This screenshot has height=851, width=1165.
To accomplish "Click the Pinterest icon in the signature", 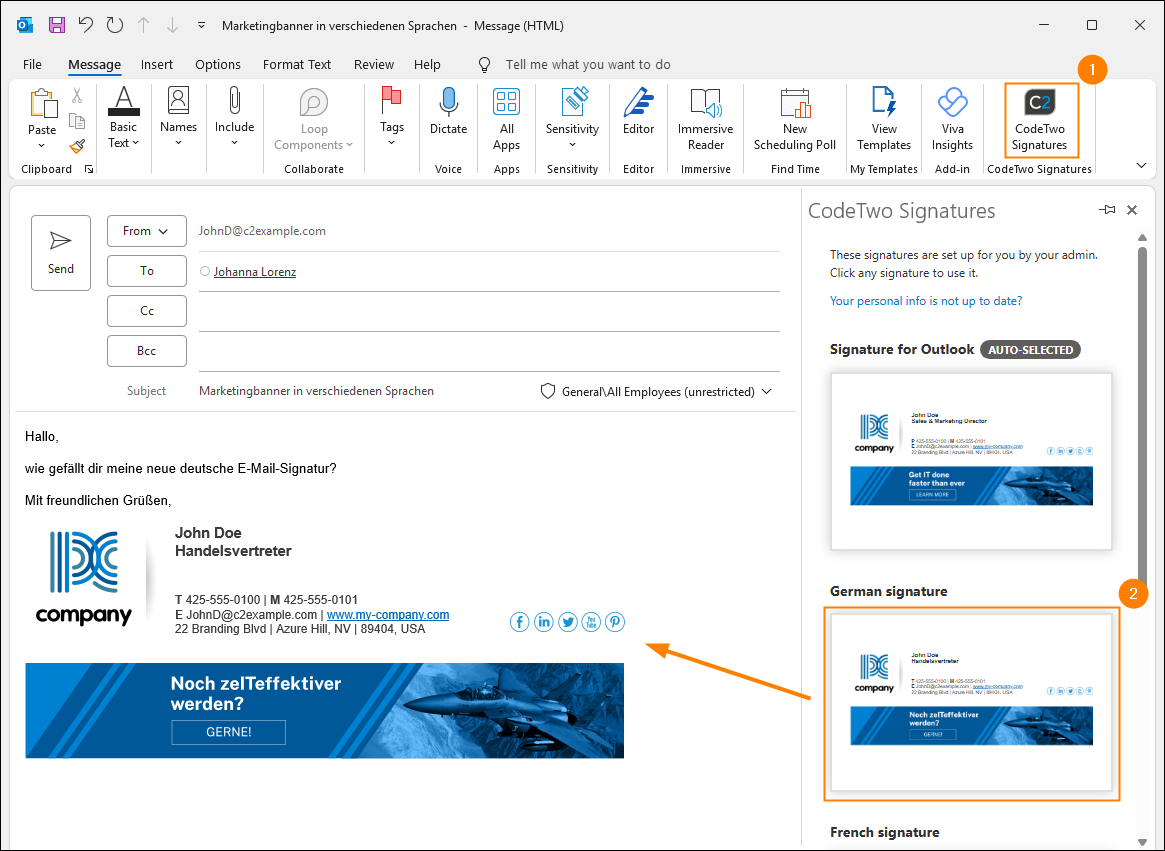I will pyautogui.click(x=615, y=622).
